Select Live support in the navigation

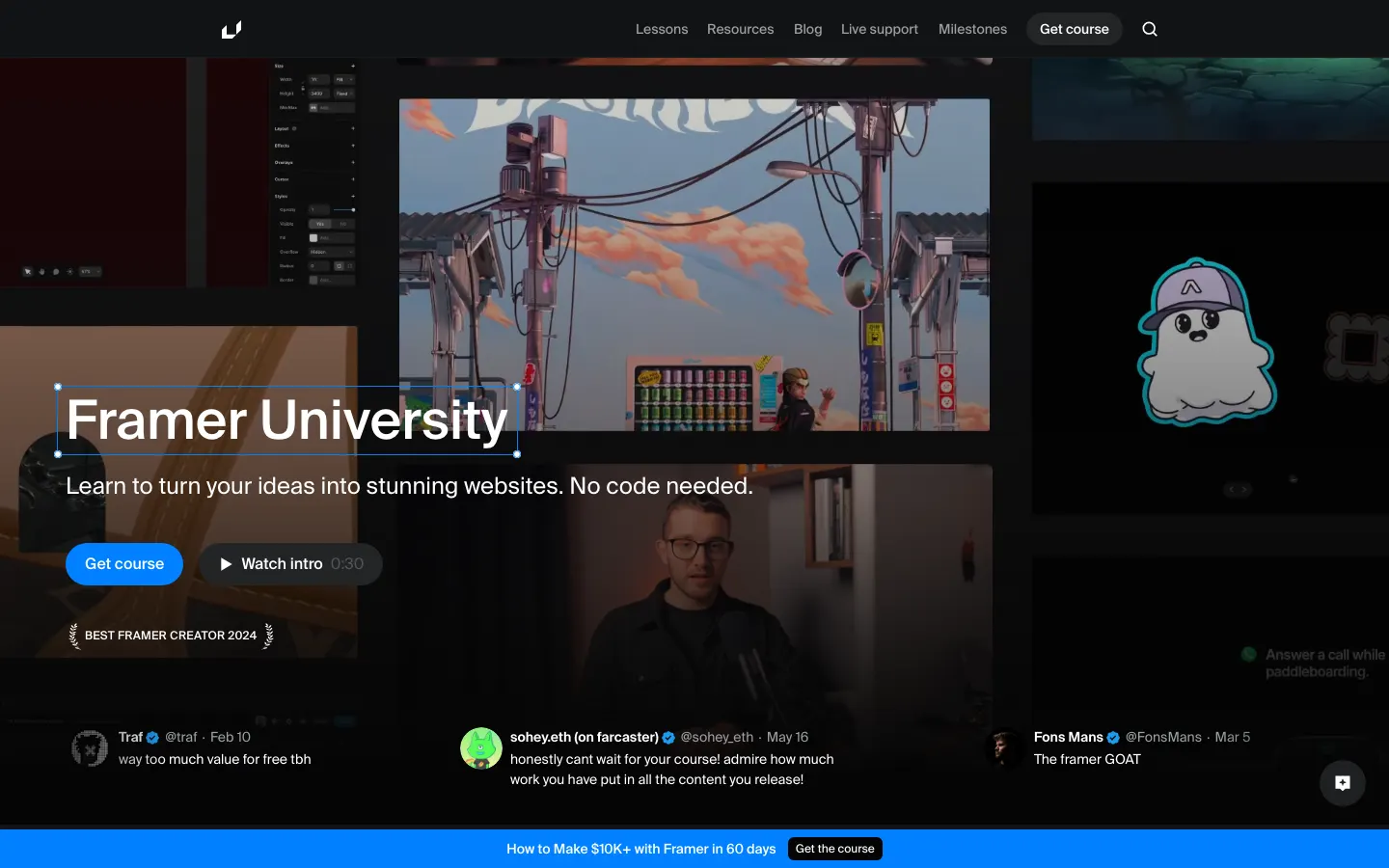point(879,29)
